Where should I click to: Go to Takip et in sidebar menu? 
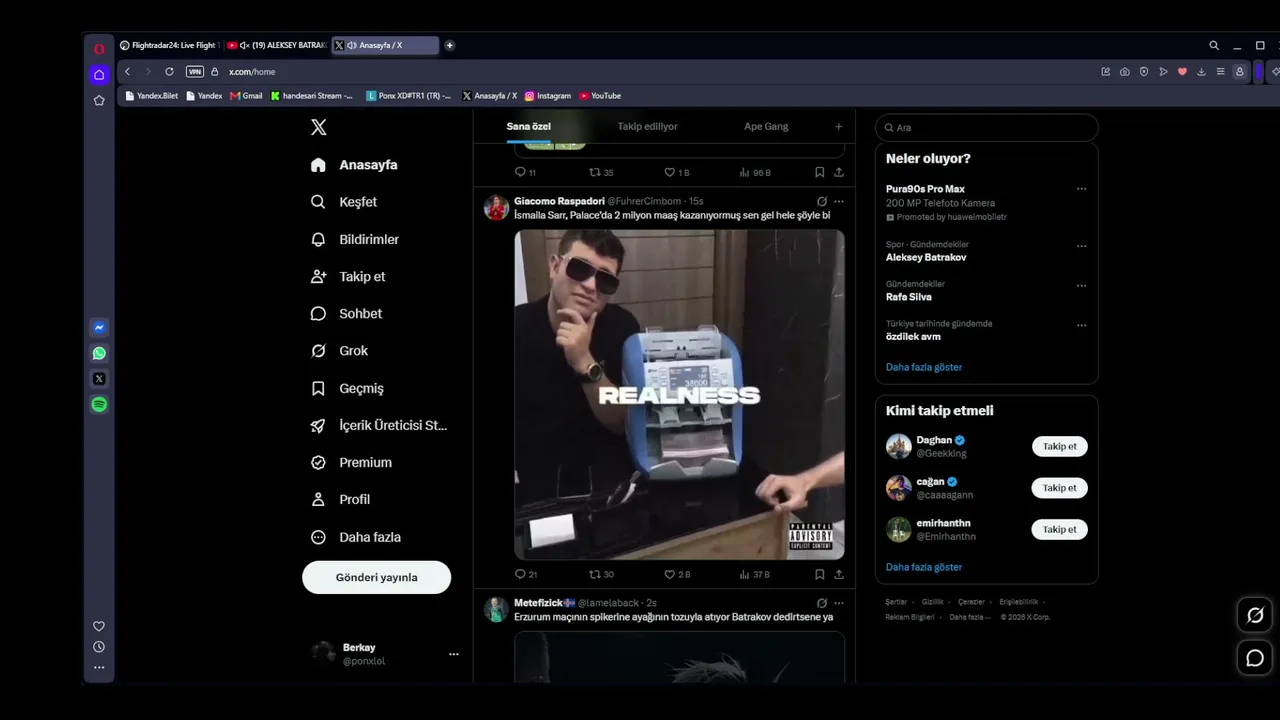[x=348, y=277]
